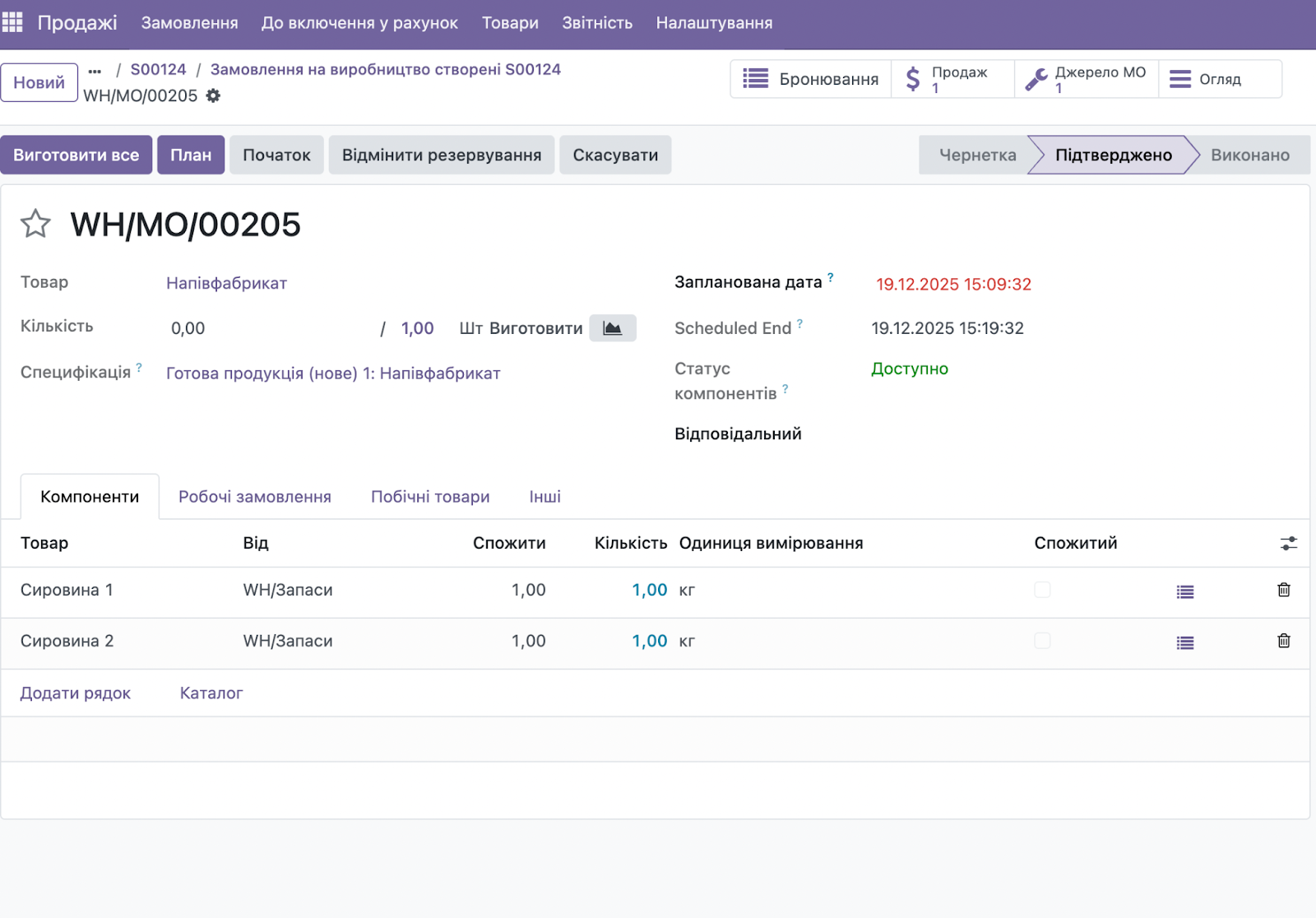The image size is (1316, 918).
Task: Set status to Виконано in status bar
Action: (1249, 155)
